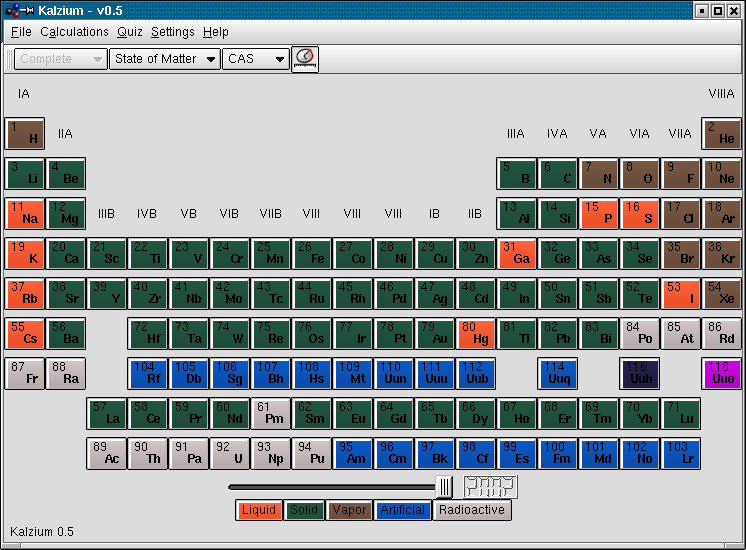Select element 1 Hydrogen (H)
Screen dimensions: 746x550
click(x=25, y=133)
